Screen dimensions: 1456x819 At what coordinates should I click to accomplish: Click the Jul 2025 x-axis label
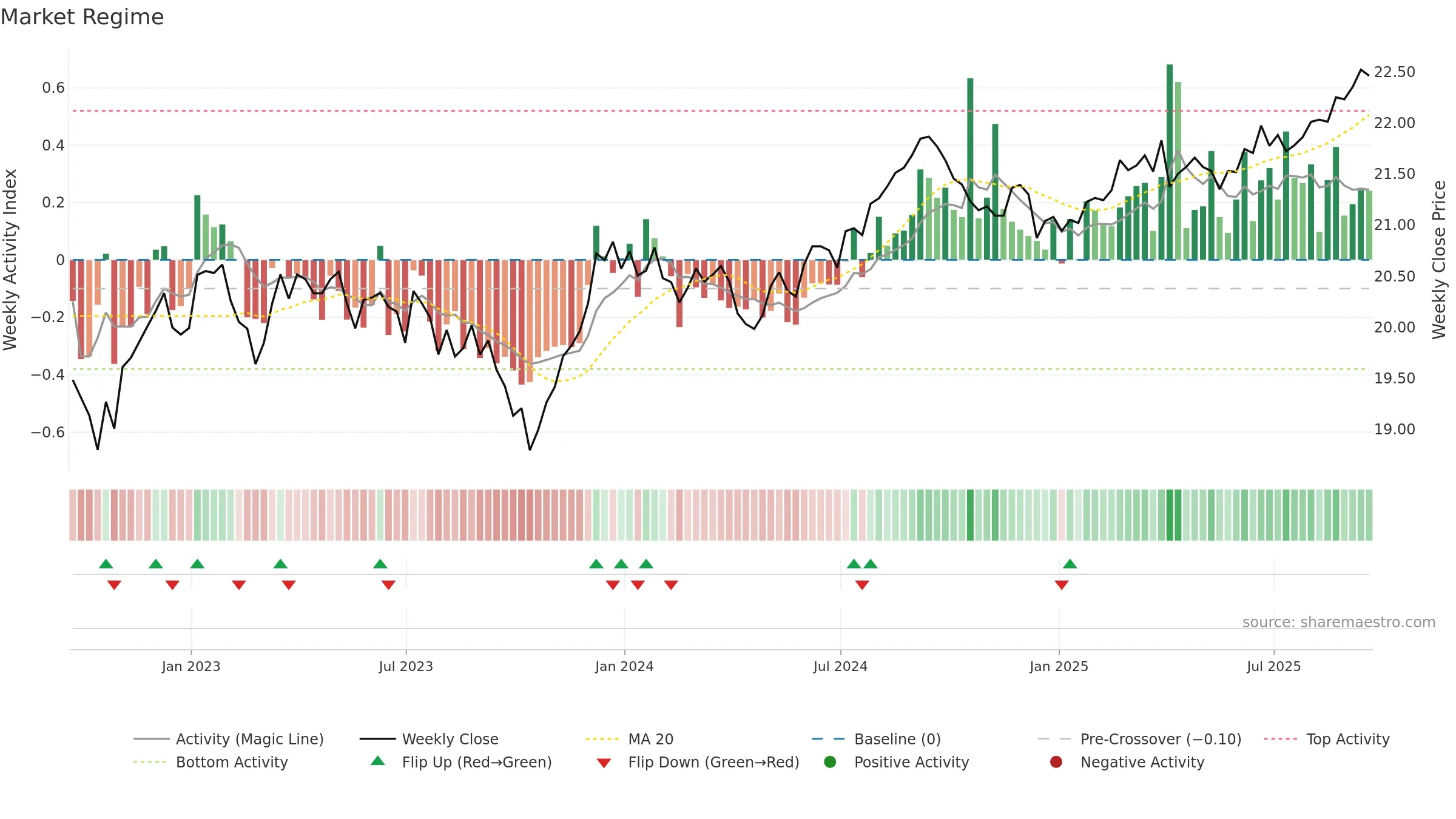tap(1274, 666)
